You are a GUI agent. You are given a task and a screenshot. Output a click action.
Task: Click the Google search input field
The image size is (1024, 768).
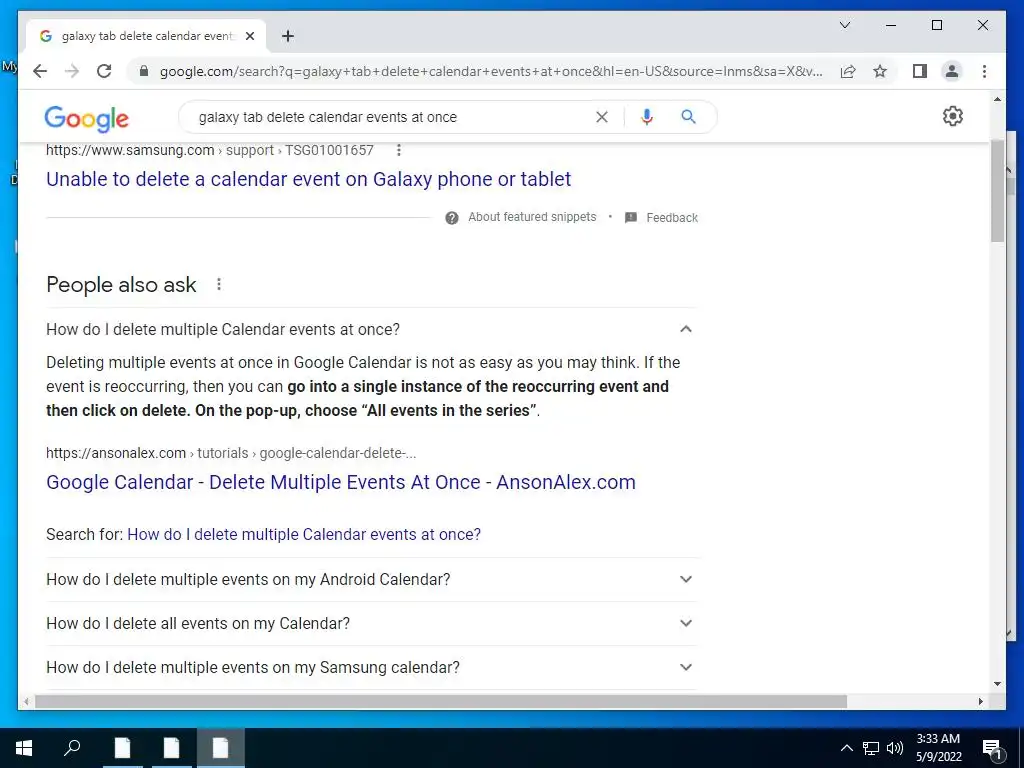[x=392, y=117]
